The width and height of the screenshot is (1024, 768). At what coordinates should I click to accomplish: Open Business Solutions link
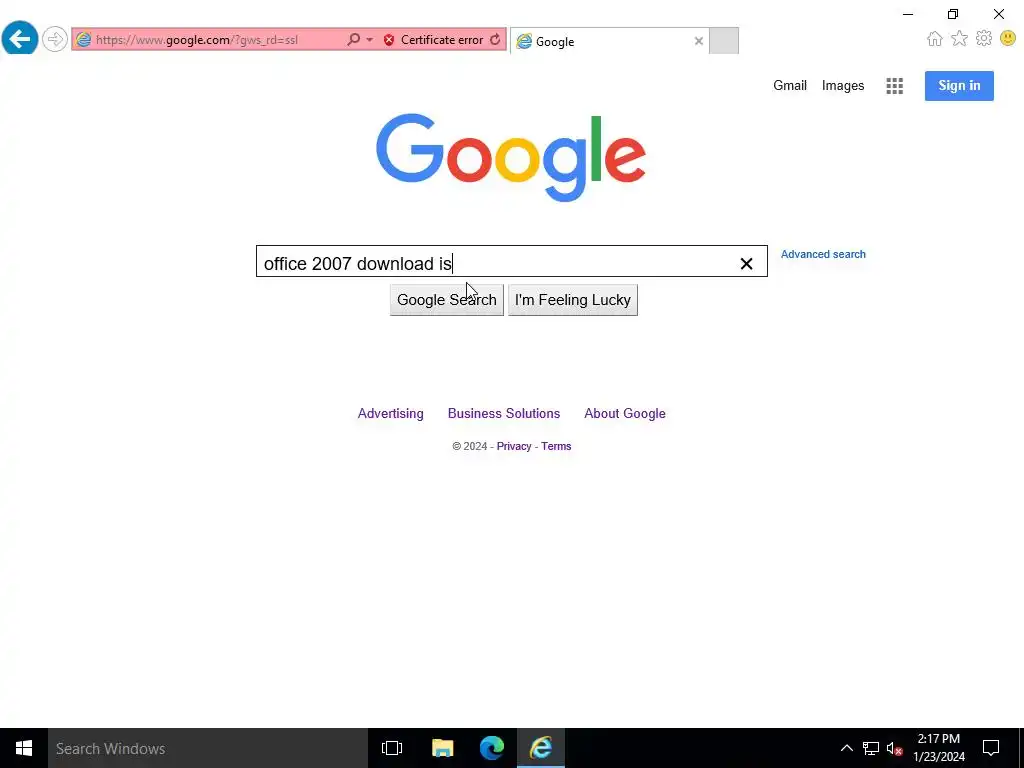click(504, 413)
